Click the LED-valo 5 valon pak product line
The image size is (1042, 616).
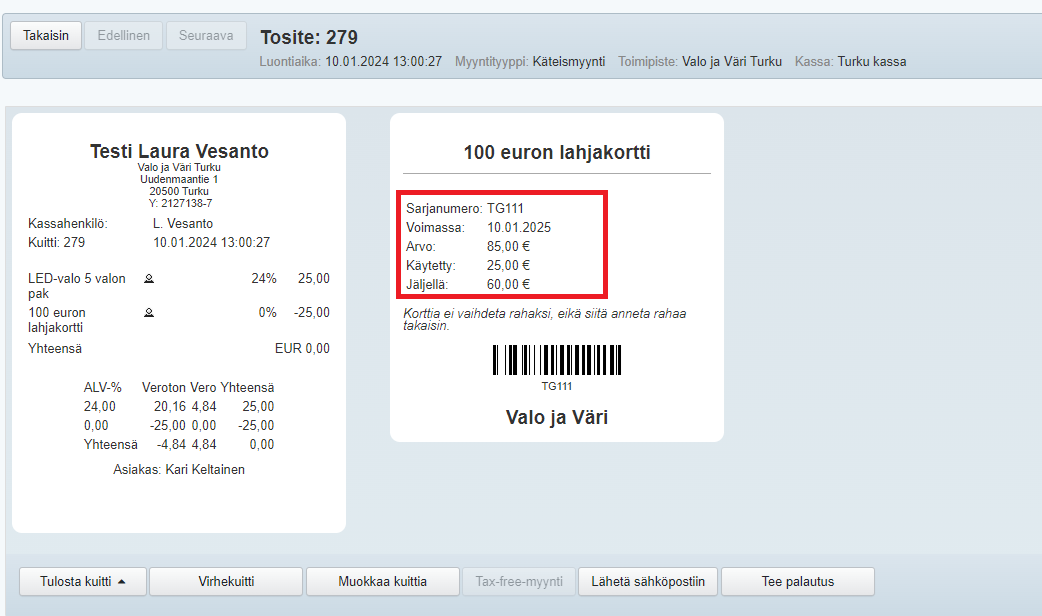pos(77,286)
